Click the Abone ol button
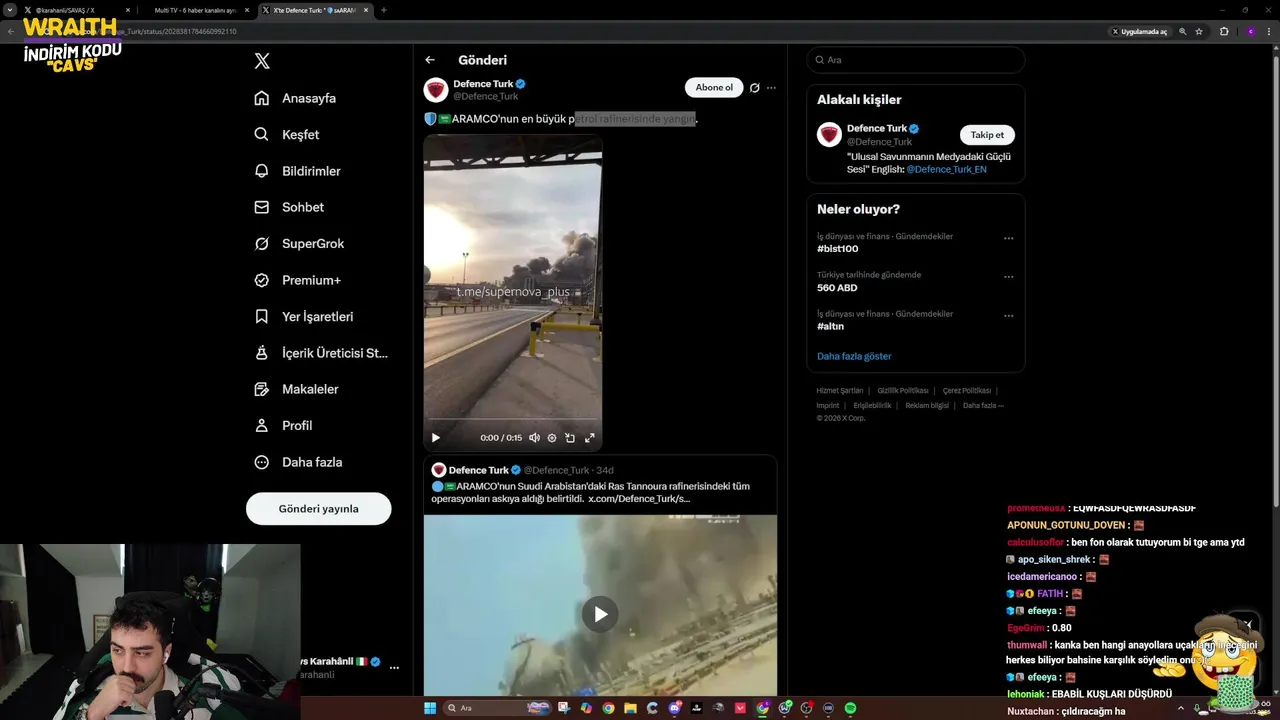 [x=714, y=87]
